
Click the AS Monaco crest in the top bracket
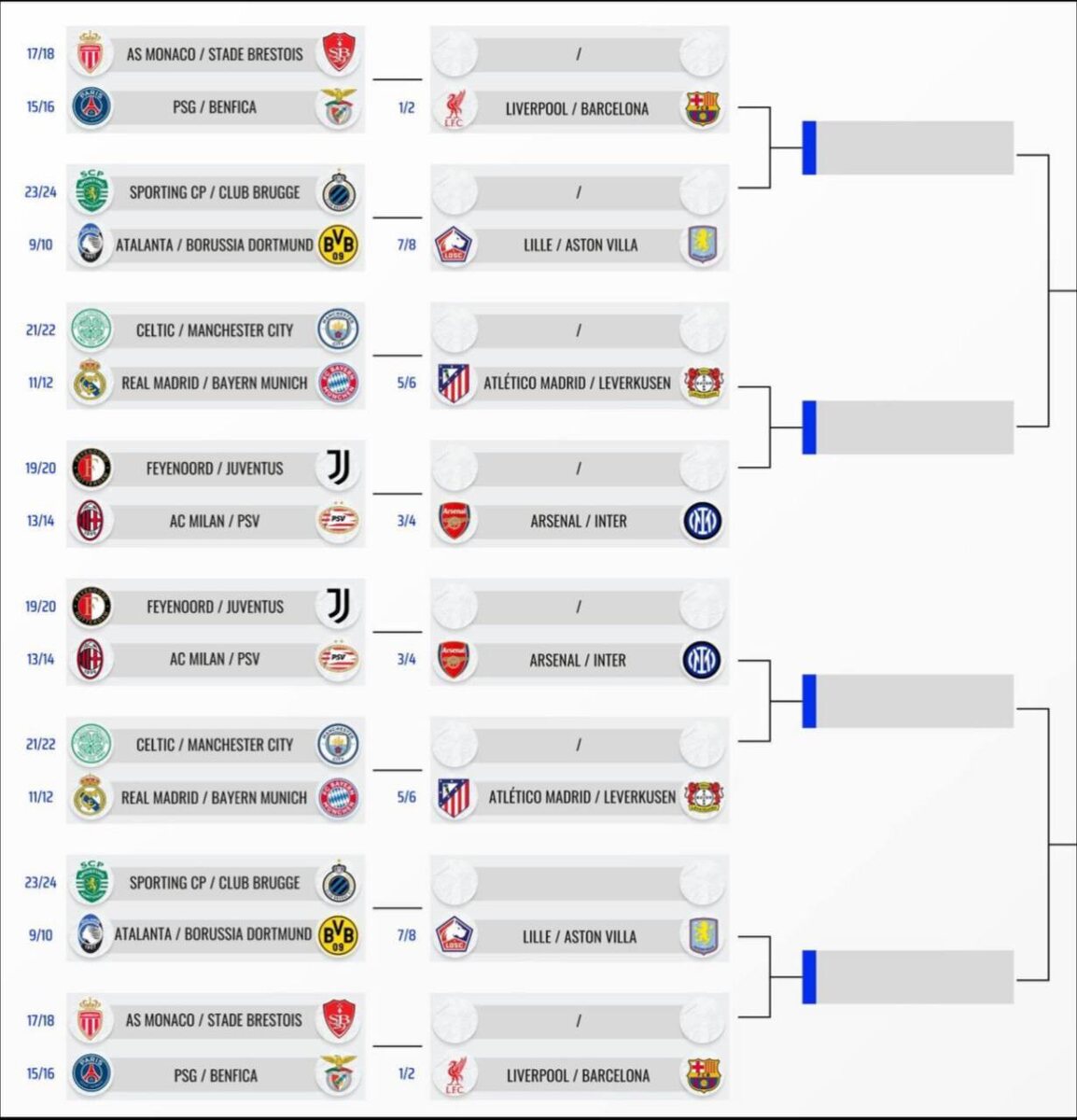click(x=91, y=53)
